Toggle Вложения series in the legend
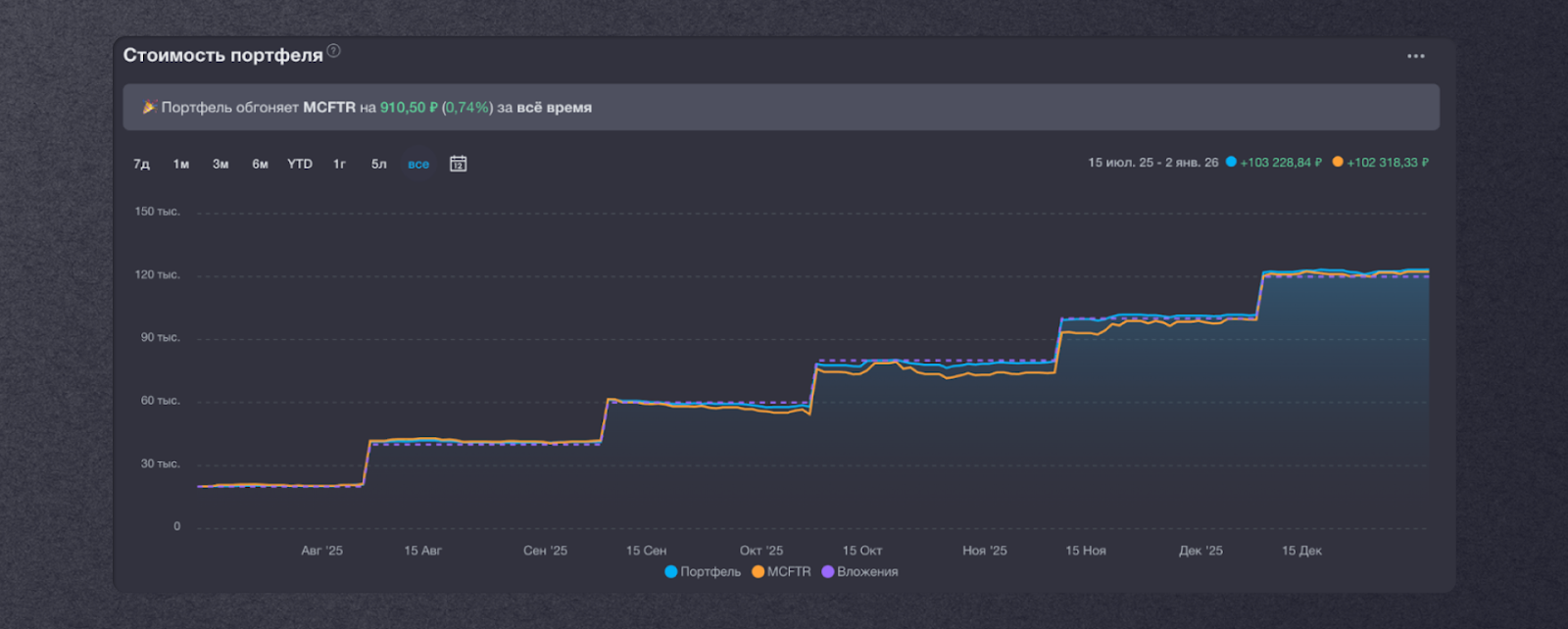The image size is (1568, 629). tap(859, 571)
